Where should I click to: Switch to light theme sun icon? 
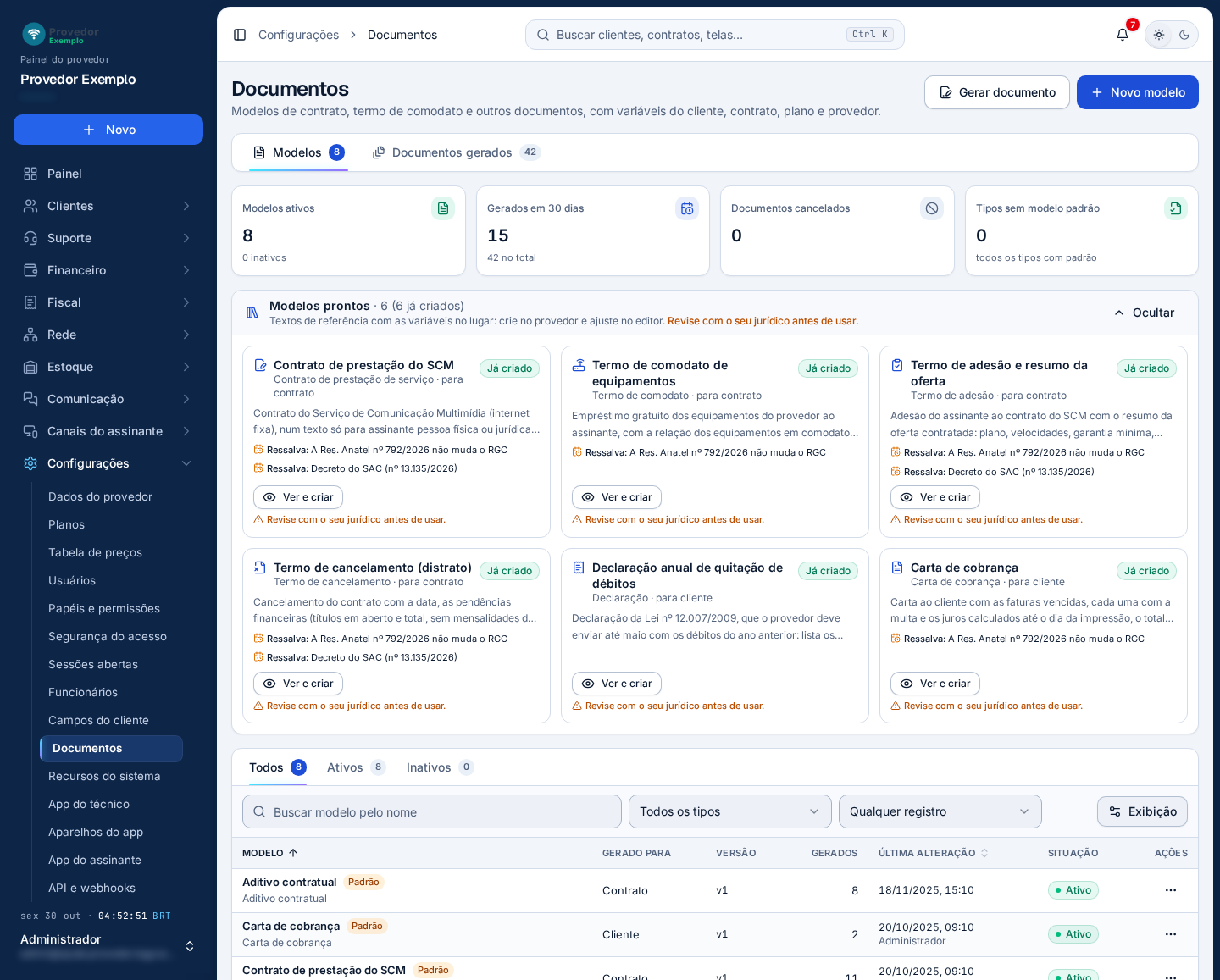[1159, 35]
